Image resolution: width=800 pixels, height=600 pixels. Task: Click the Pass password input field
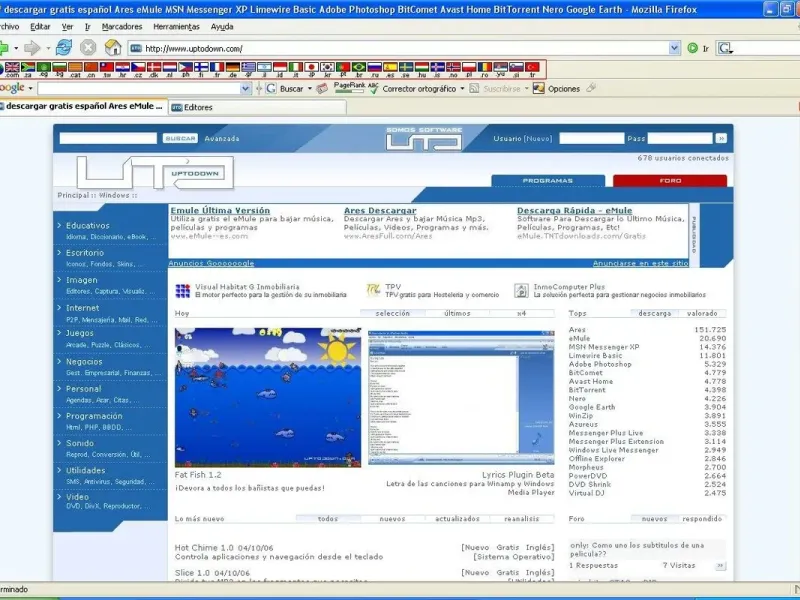[680, 138]
